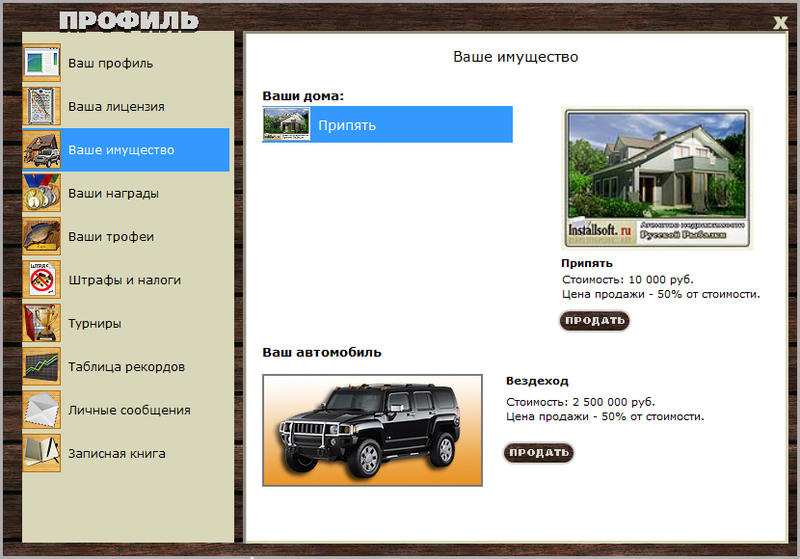Show Ваши трофеи section

111,237
